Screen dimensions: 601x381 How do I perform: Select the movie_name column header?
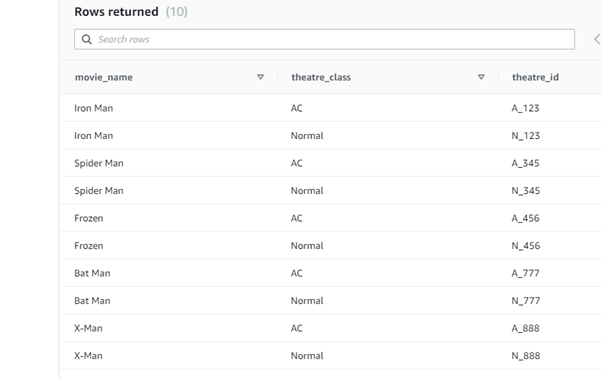104,77
